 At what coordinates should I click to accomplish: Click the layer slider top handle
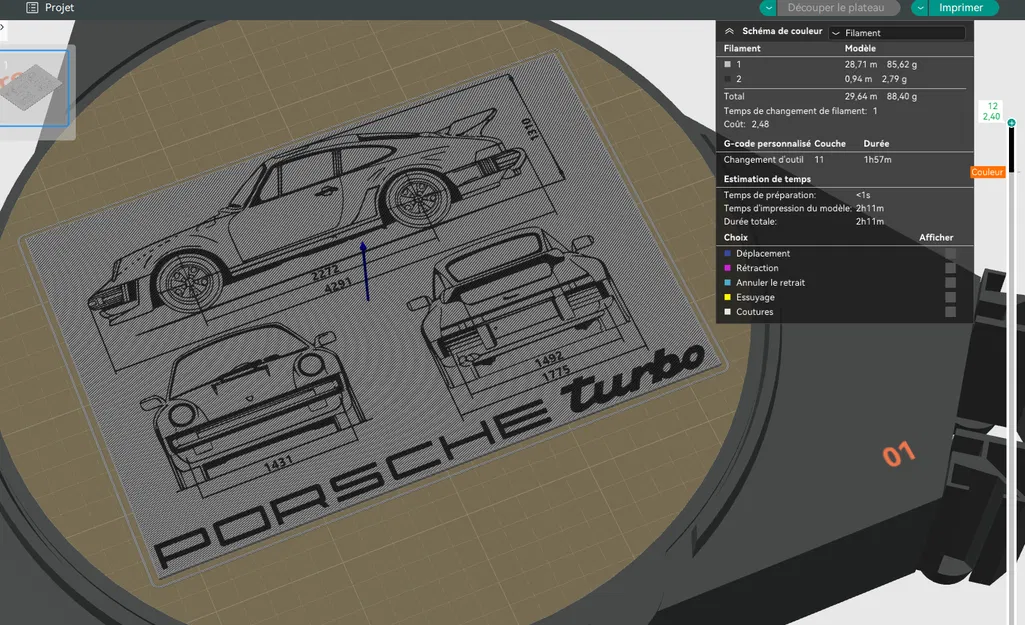[1011, 124]
